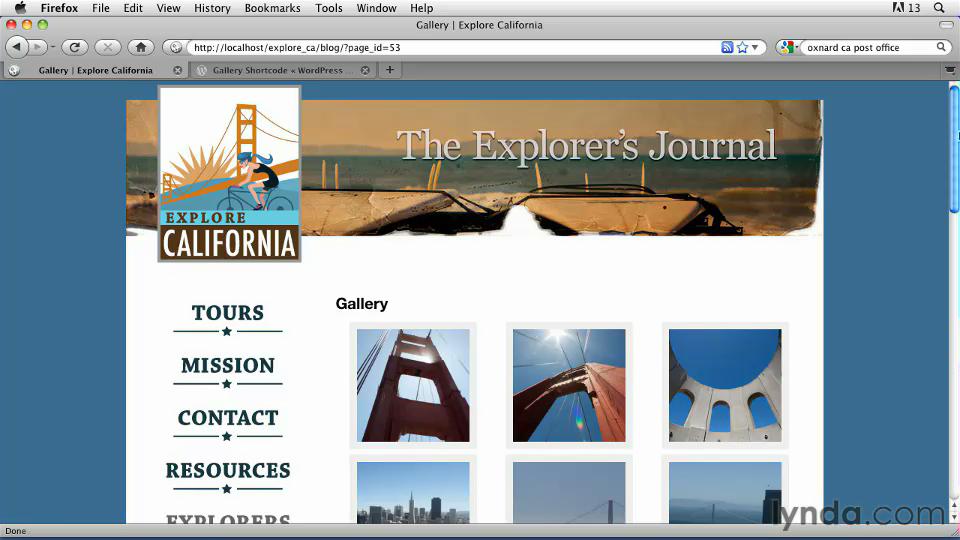This screenshot has width=960, height=540.
Task: Click the browser Back arrow button
Action: tap(17, 47)
